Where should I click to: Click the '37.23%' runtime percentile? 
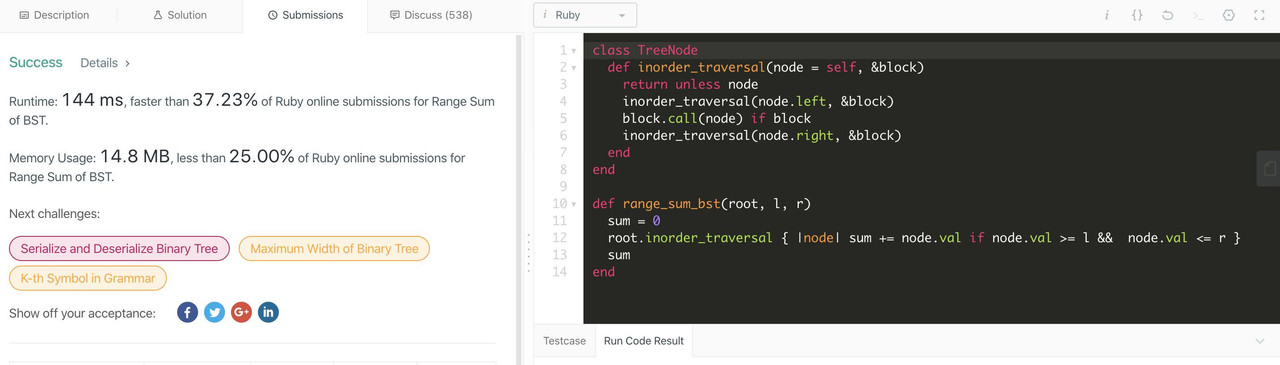pyautogui.click(x=225, y=100)
